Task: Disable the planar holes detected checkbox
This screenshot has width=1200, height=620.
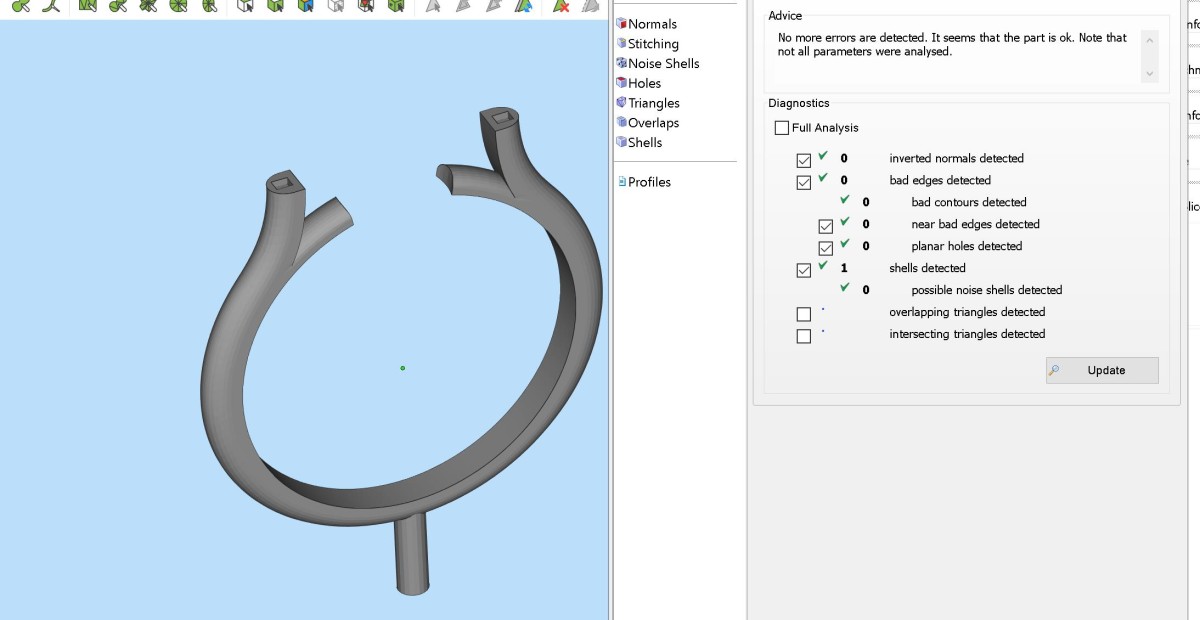Action: point(826,248)
